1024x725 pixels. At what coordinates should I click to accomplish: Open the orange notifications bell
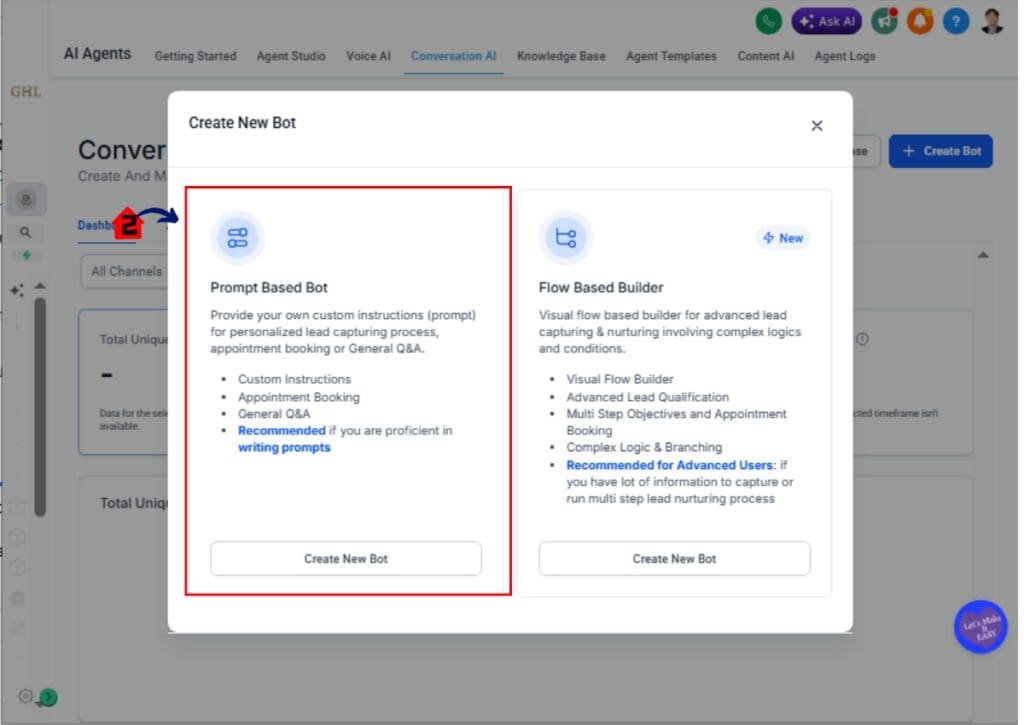click(920, 21)
